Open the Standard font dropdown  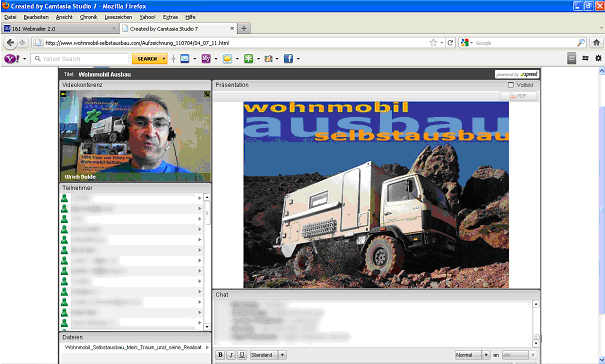pos(268,355)
